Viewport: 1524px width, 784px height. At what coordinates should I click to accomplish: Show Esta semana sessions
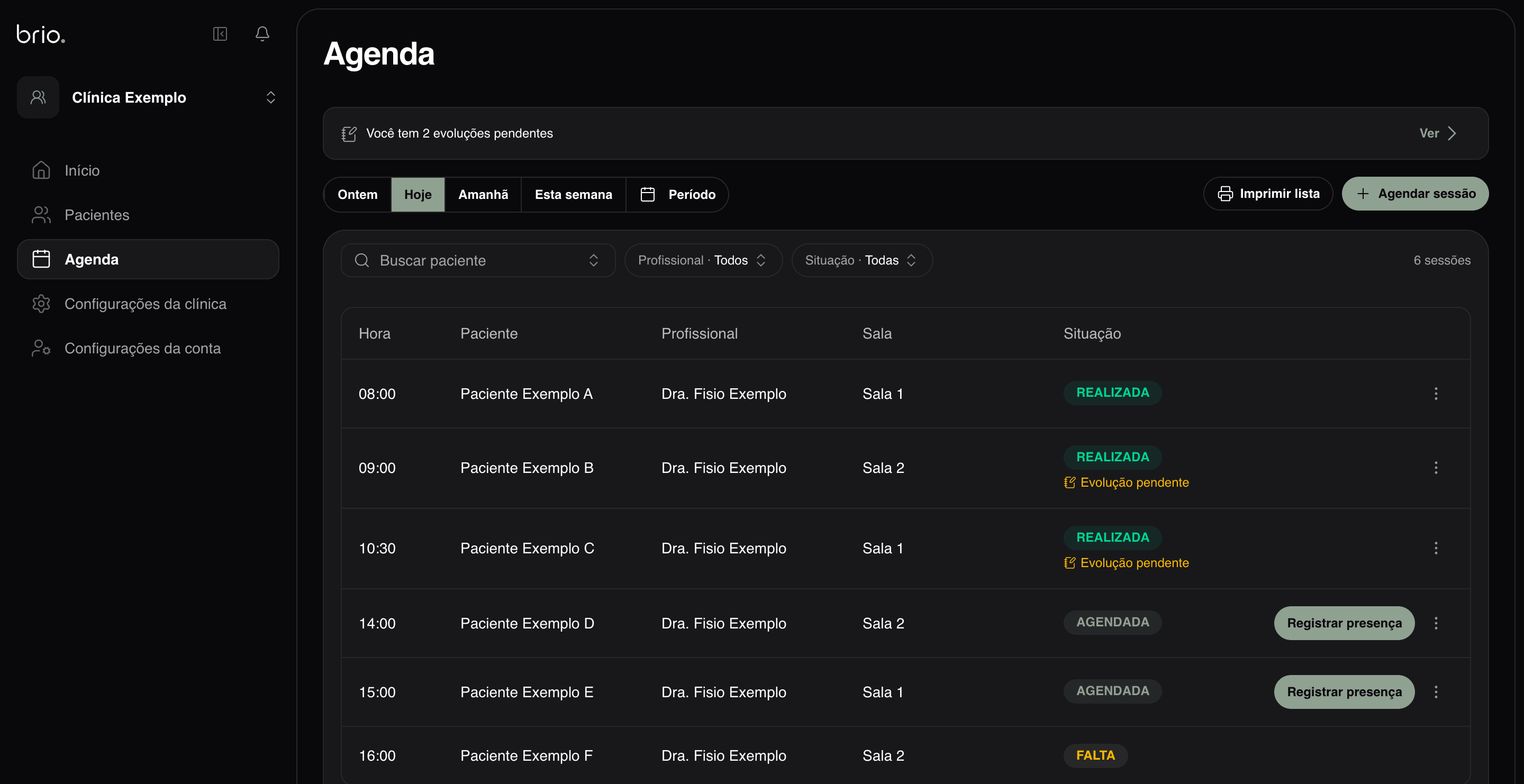[x=573, y=195]
